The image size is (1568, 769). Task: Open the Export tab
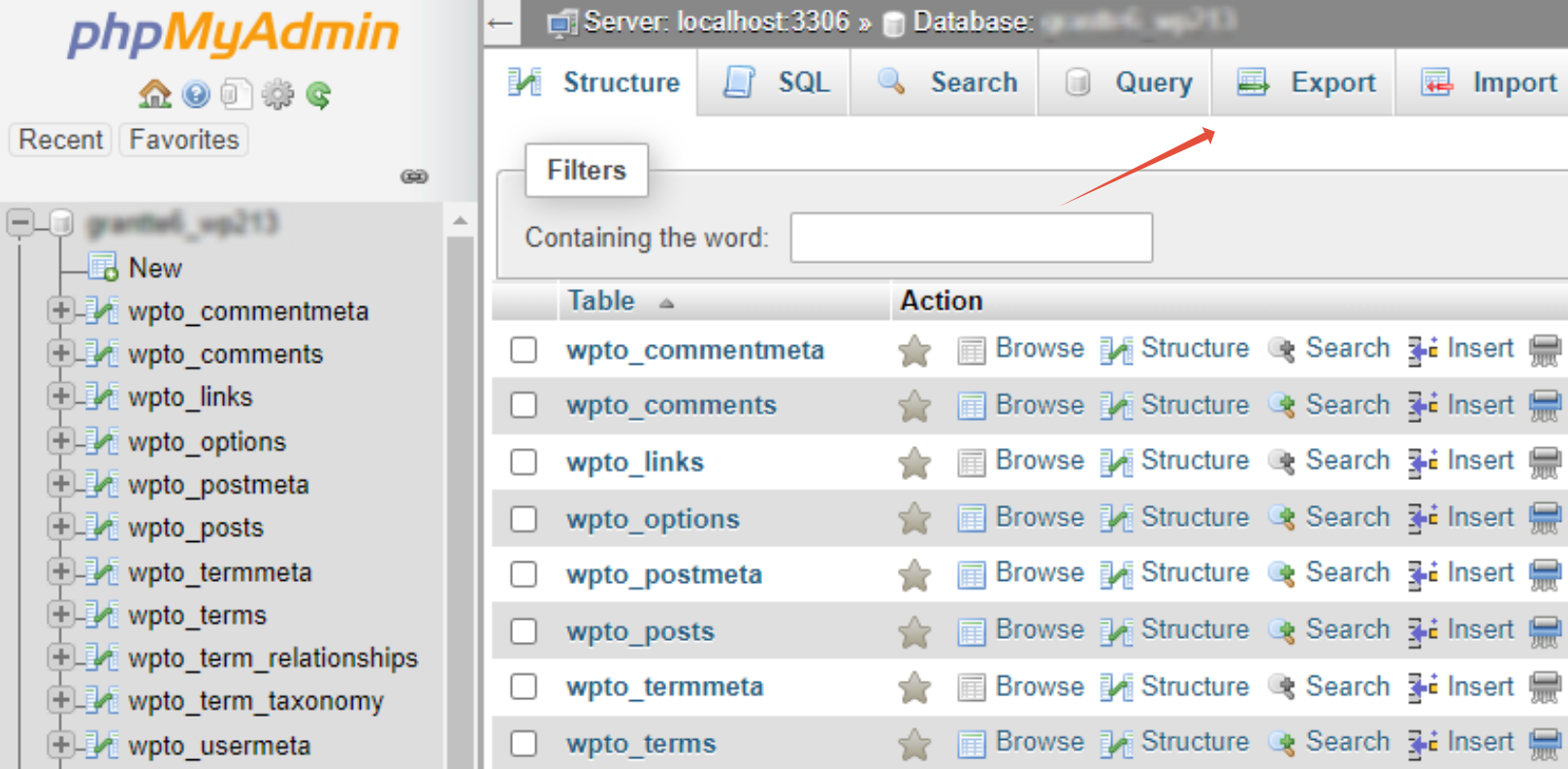point(1304,82)
